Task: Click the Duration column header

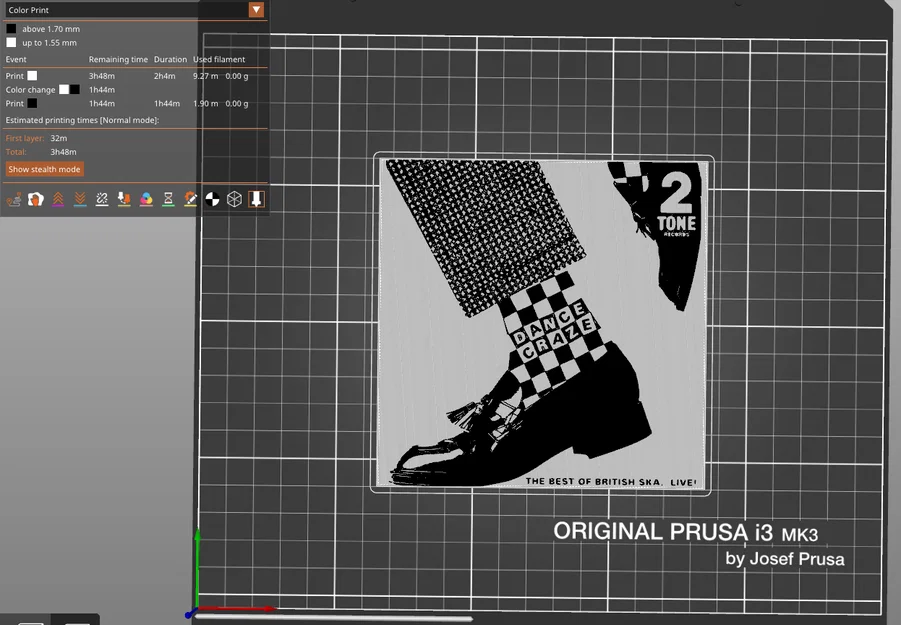Action: click(170, 59)
